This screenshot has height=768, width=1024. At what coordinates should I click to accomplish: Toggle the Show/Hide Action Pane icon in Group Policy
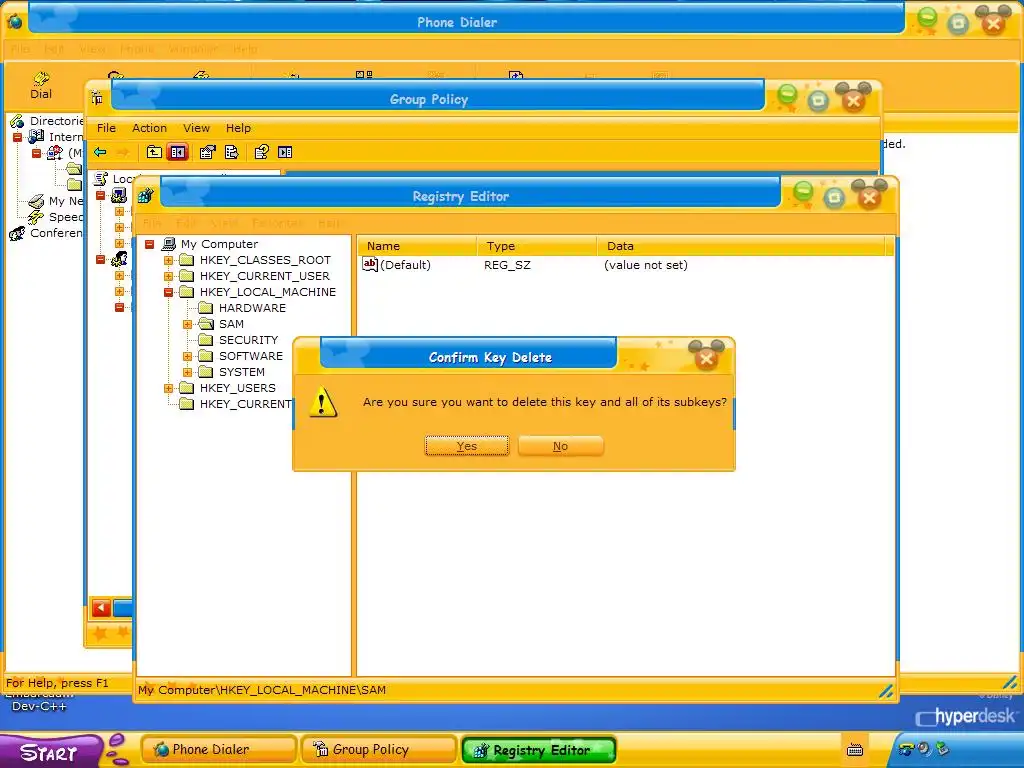[285, 152]
